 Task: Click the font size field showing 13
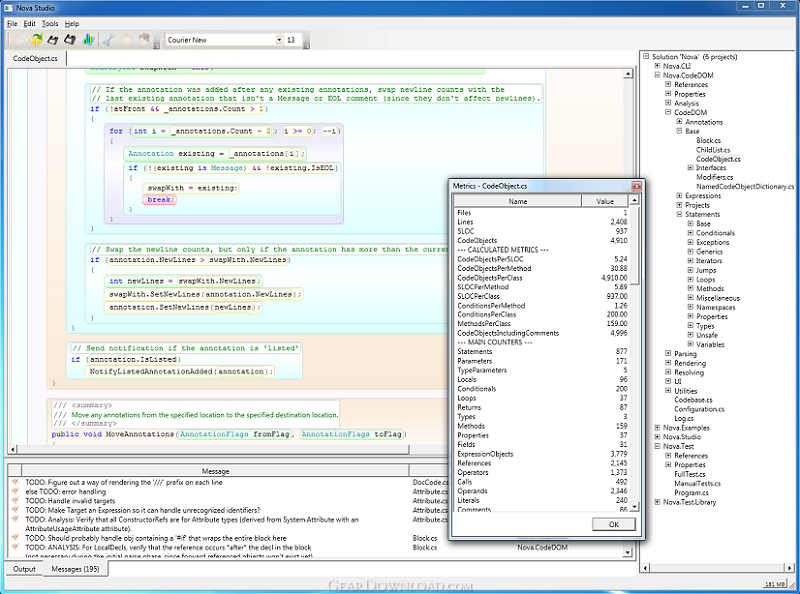point(292,40)
